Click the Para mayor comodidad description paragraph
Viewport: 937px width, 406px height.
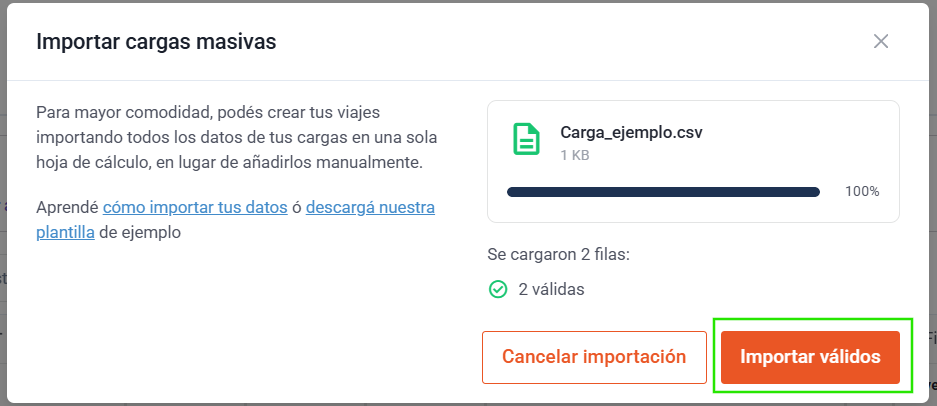237,138
